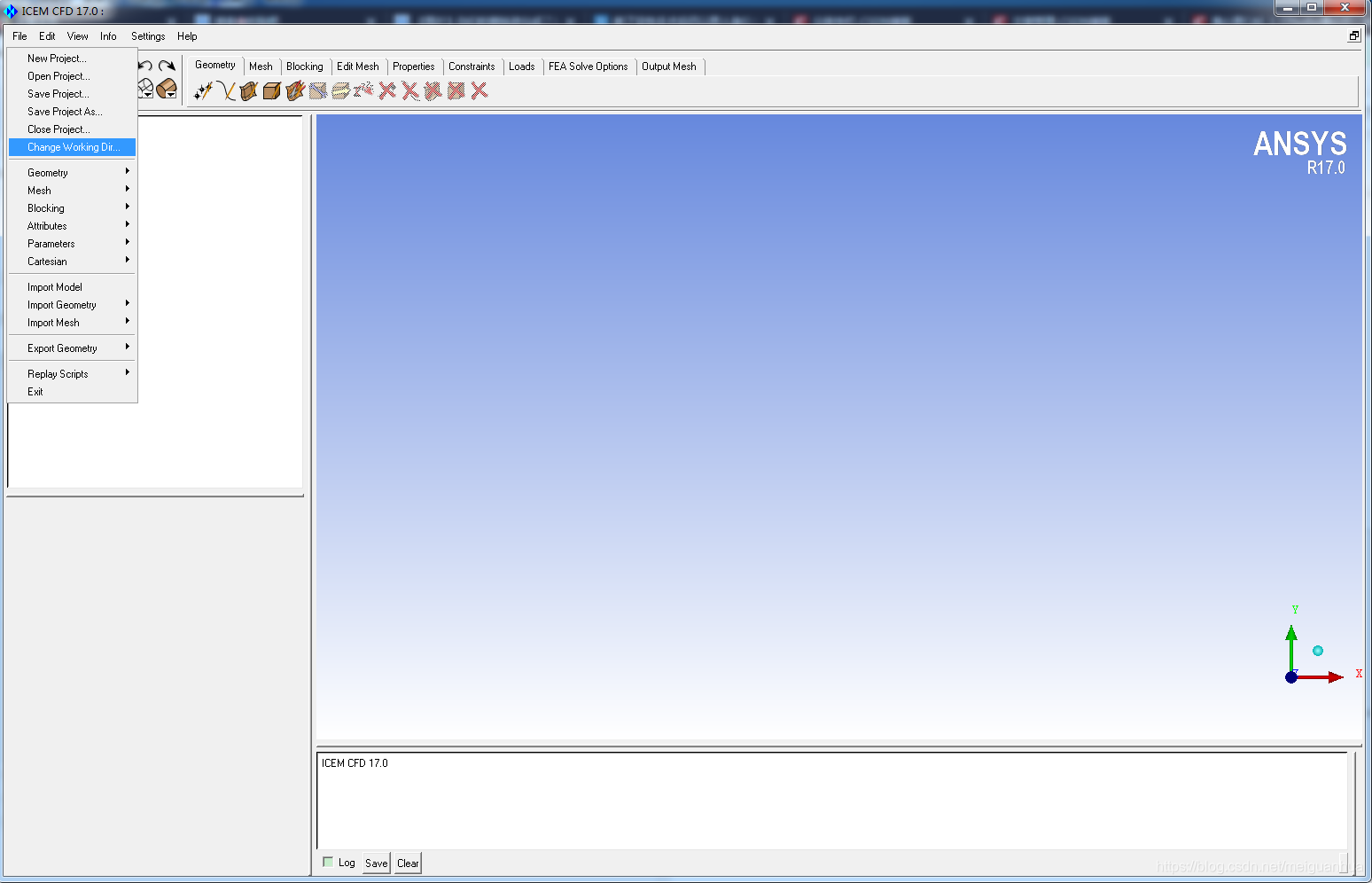Switch to the Constraints tab

(472, 66)
